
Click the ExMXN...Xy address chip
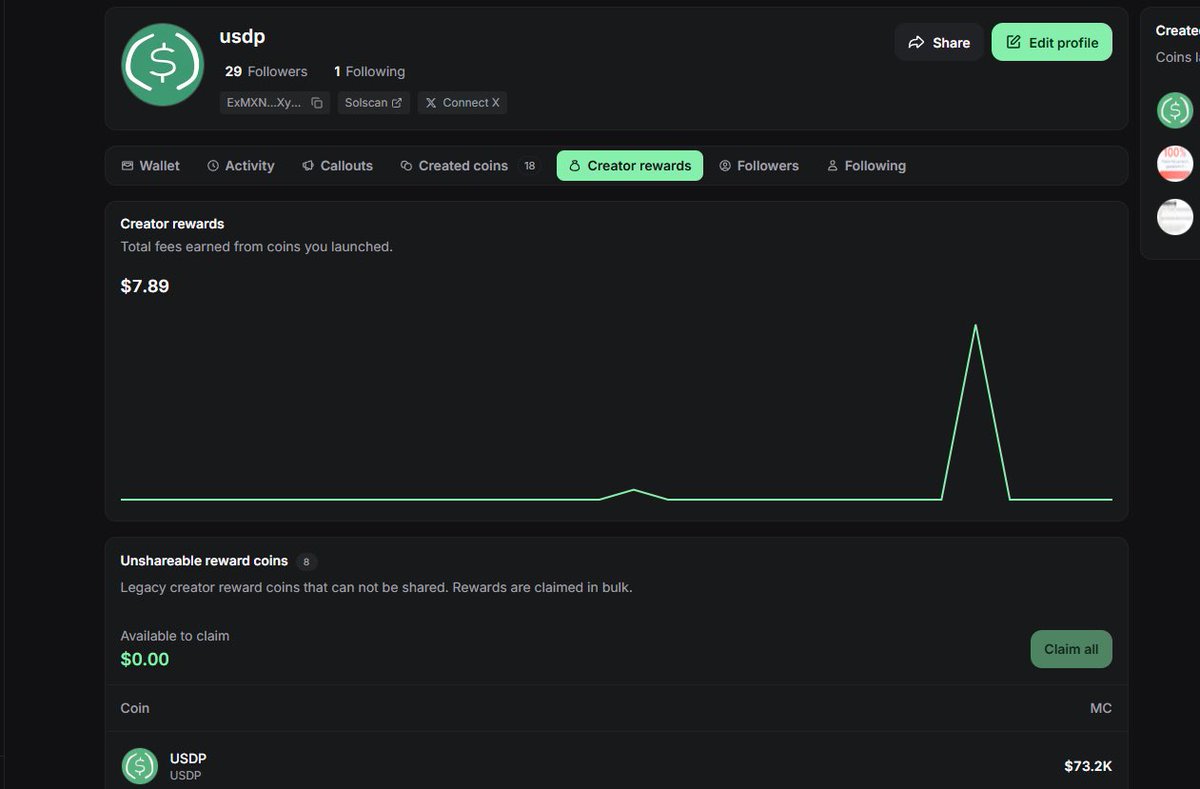275,102
